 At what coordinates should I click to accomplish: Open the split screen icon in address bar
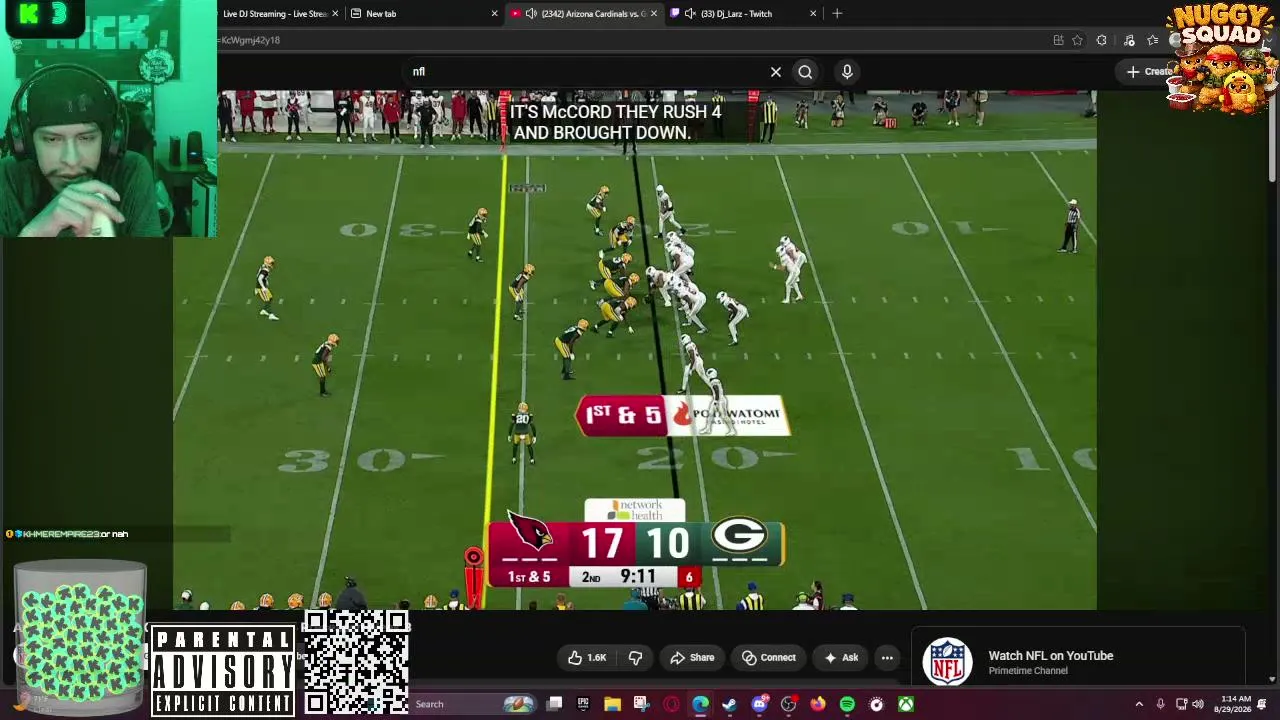pyautogui.click(x=1058, y=40)
